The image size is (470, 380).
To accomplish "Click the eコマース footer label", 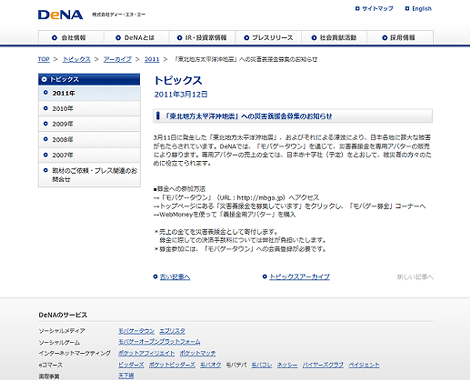I will tap(50, 365).
